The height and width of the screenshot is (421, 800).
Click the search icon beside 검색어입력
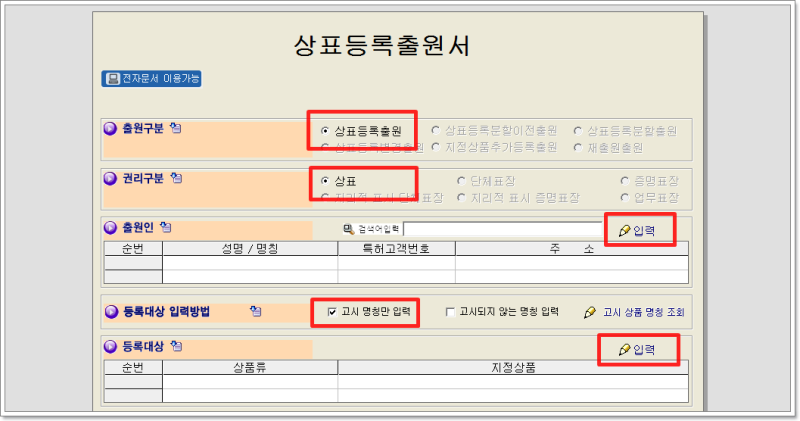pos(348,230)
